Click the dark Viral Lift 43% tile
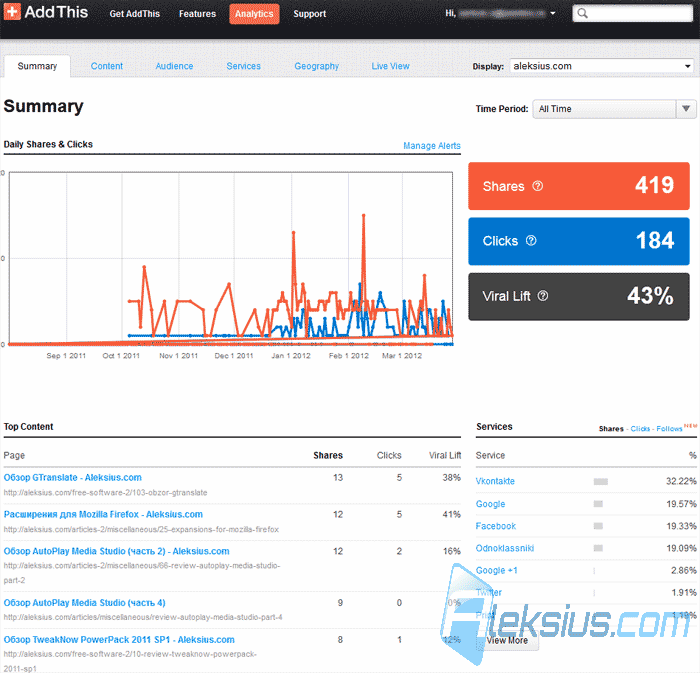Screen dimensions: 700x673 [x=579, y=297]
